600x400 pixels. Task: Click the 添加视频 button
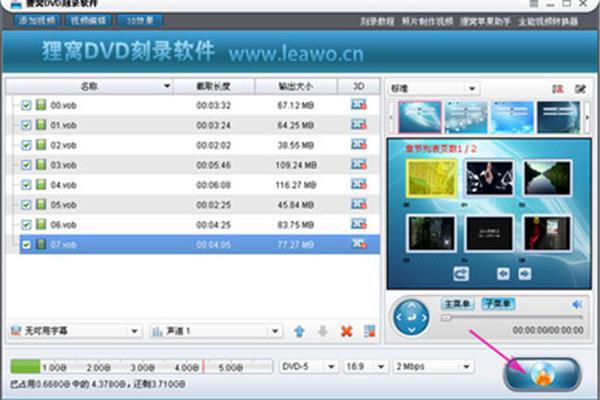coord(37,20)
